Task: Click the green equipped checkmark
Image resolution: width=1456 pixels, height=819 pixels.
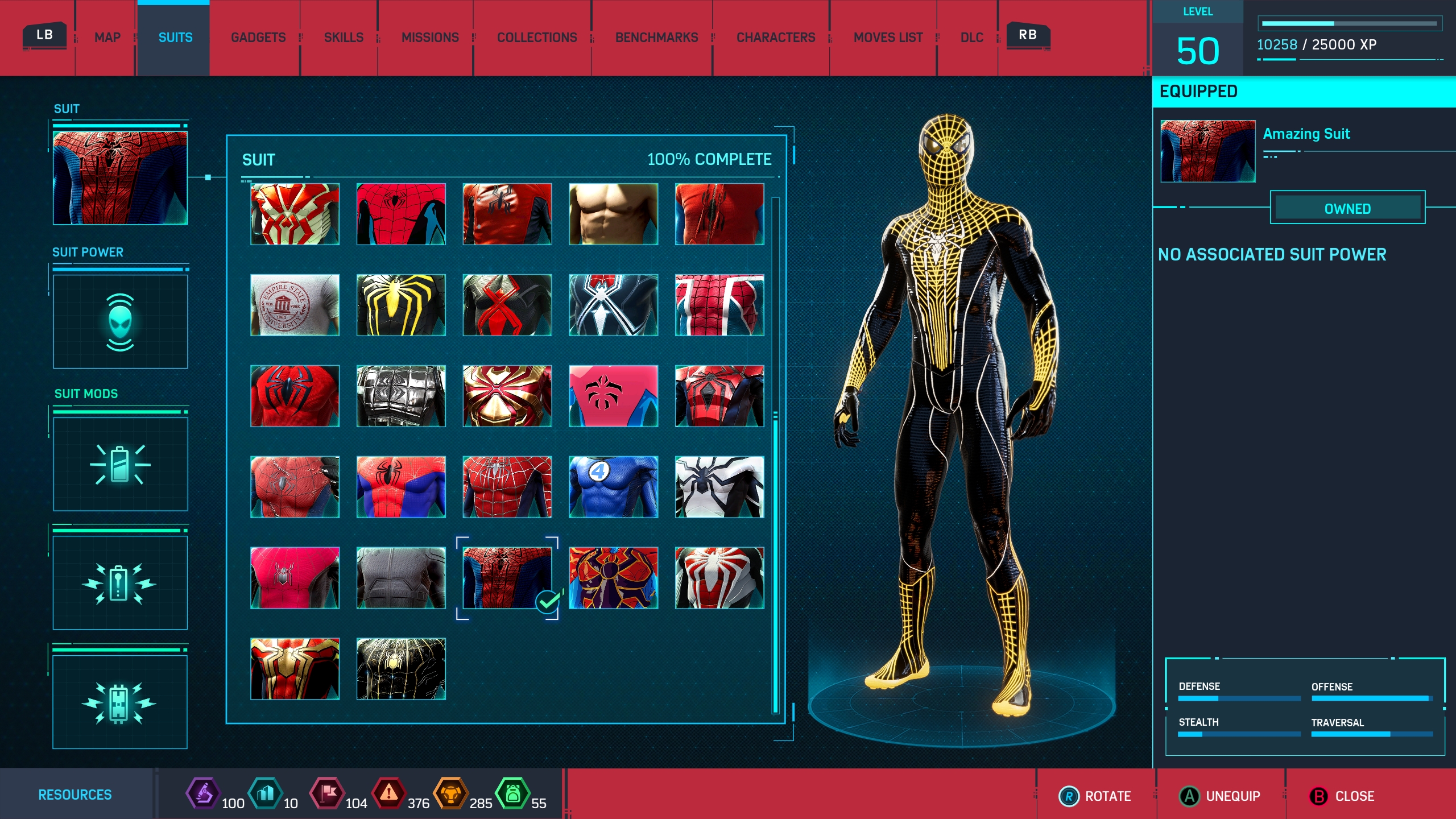Action: click(x=549, y=601)
